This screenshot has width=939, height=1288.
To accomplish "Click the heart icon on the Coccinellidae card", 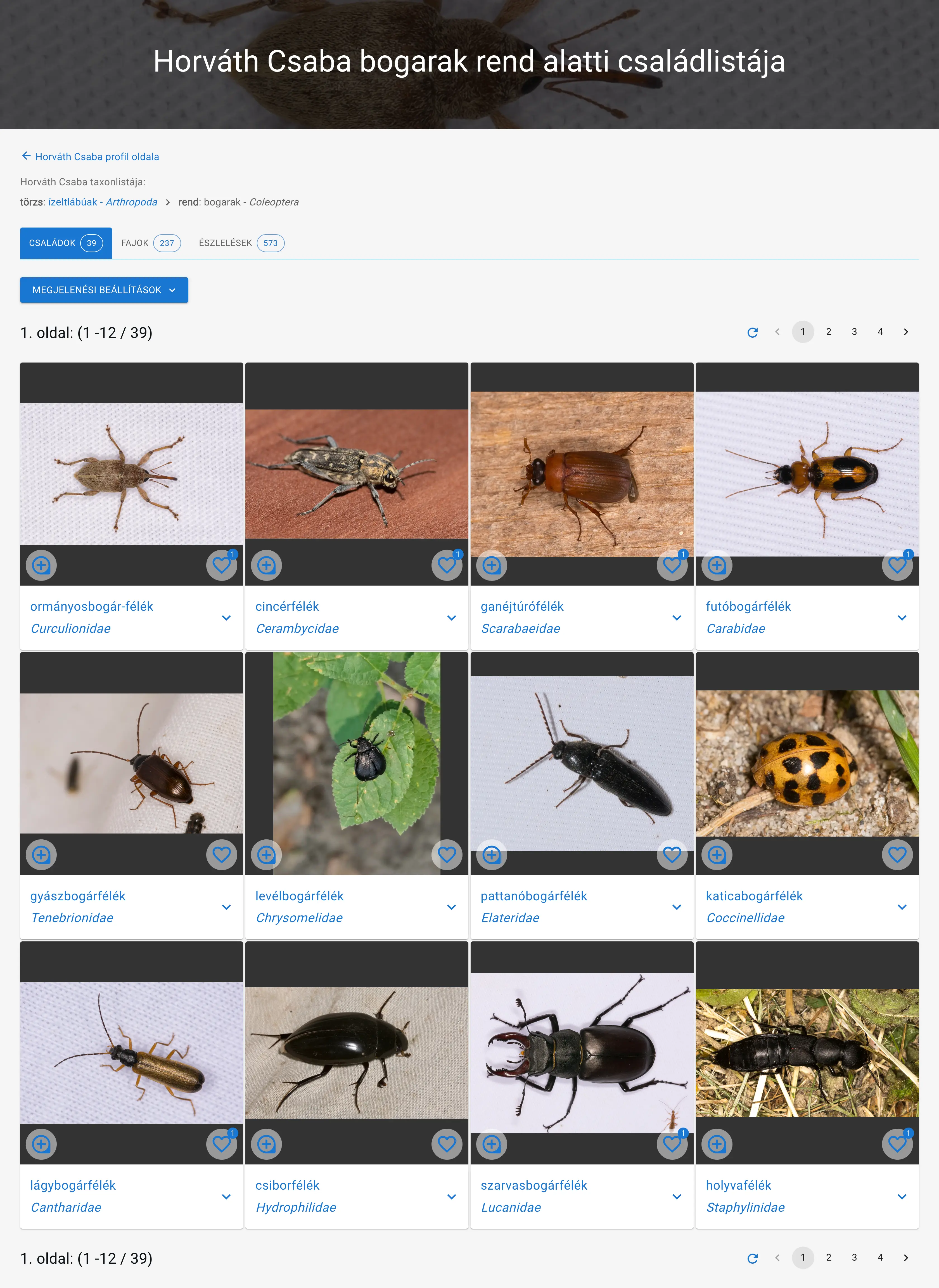I will (897, 854).
